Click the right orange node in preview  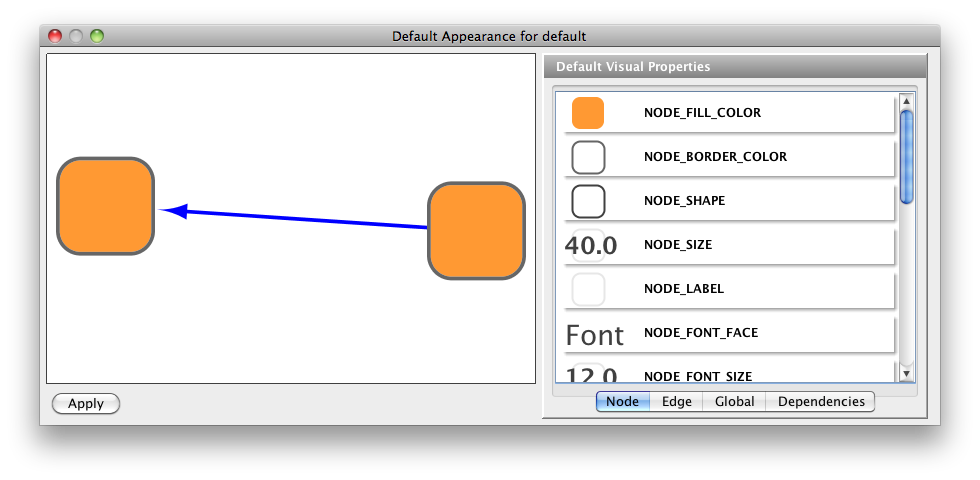476,230
